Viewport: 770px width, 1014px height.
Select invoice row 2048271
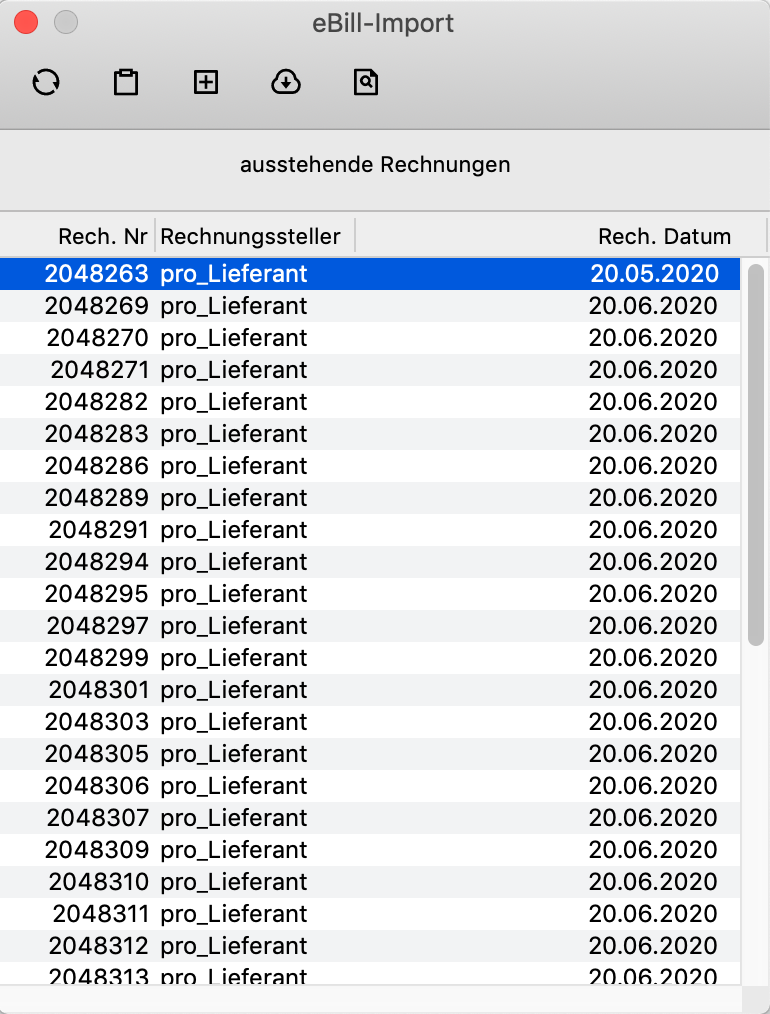[370, 370]
